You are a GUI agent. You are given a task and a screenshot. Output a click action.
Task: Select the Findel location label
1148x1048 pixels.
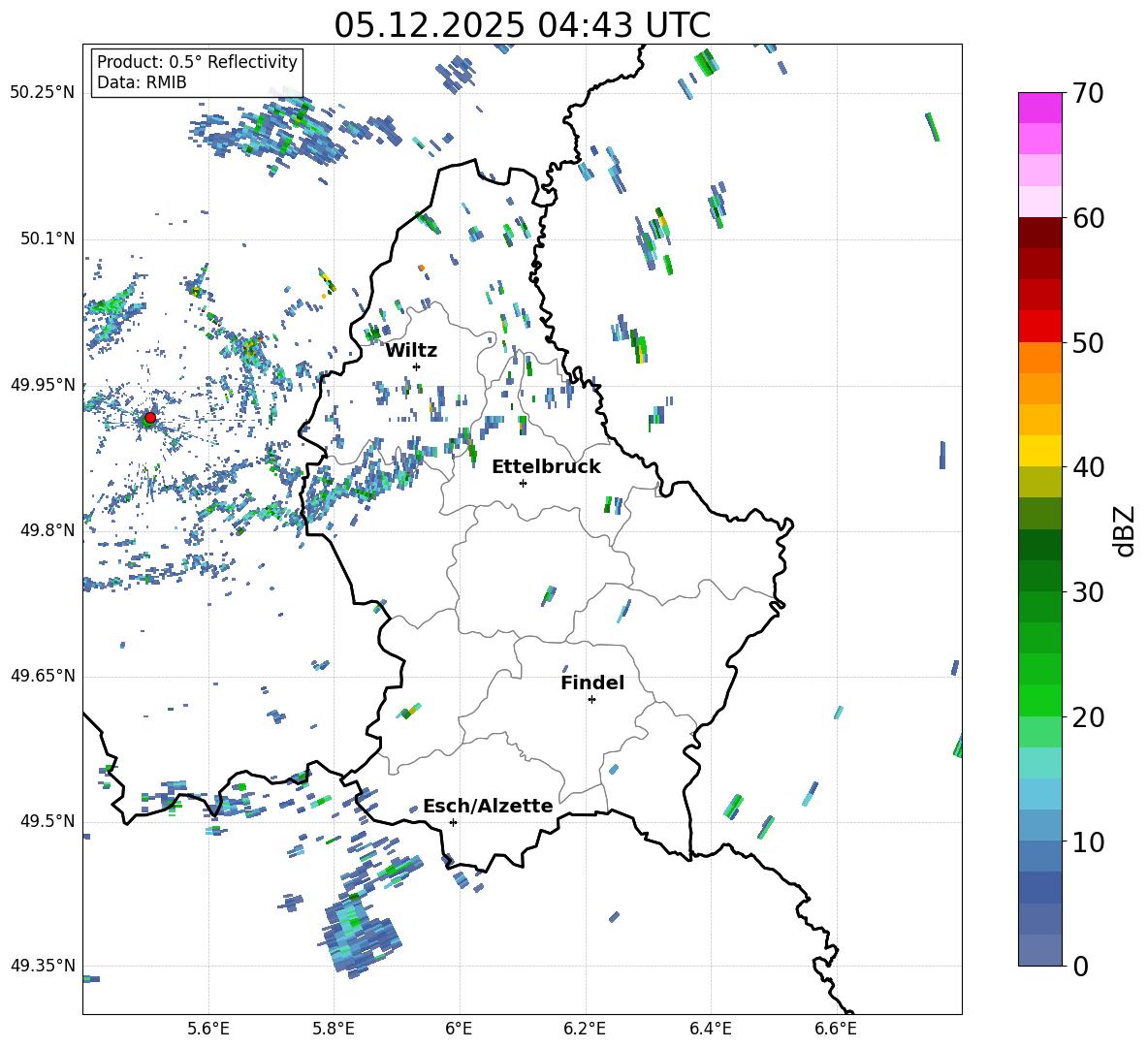pos(592,683)
